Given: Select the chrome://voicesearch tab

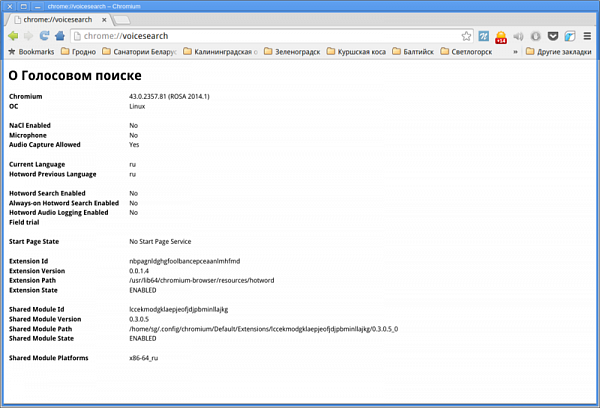Looking at the screenshot, I should pos(58,20).
